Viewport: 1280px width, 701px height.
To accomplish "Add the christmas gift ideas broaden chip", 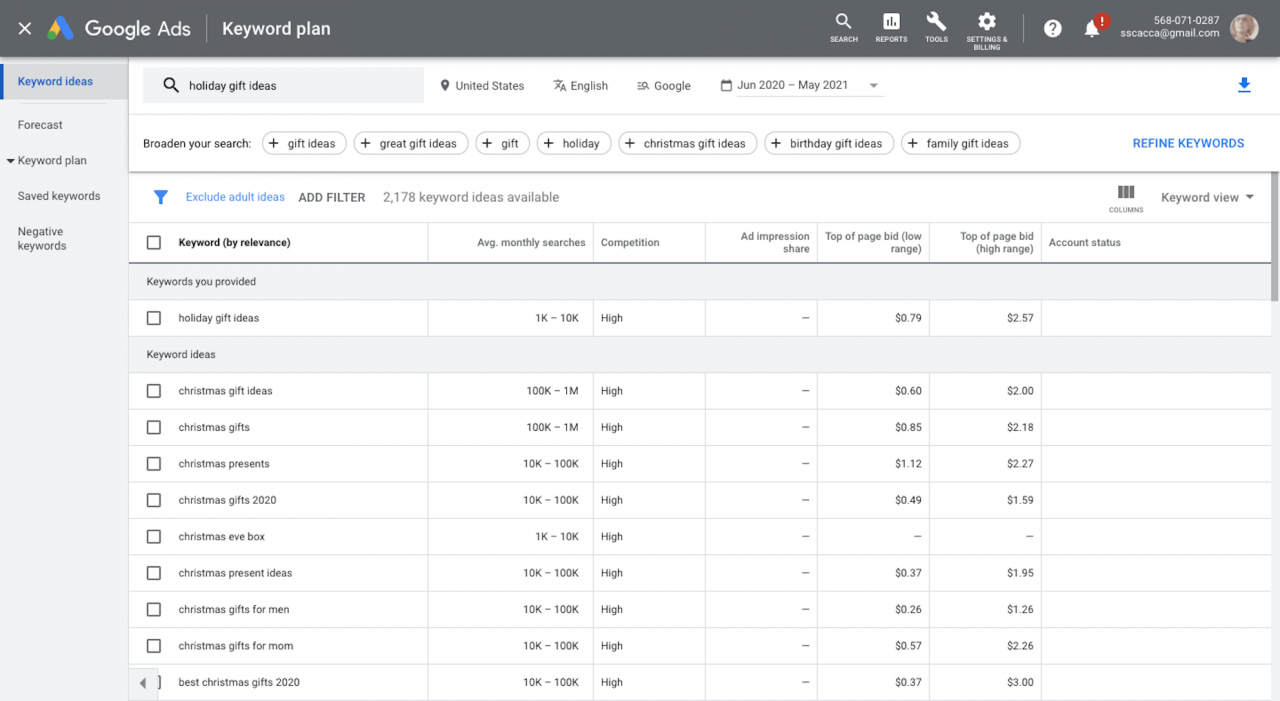I will pos(687,143).
